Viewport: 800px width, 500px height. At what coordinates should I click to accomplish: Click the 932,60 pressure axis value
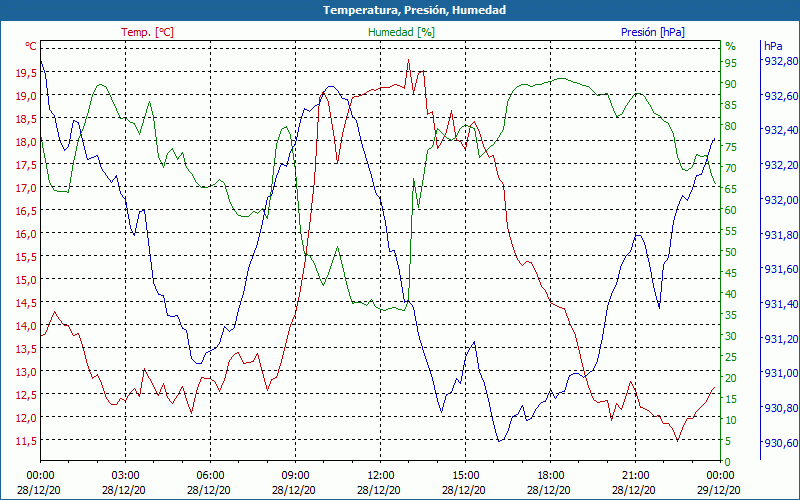[x=781, y=95]
